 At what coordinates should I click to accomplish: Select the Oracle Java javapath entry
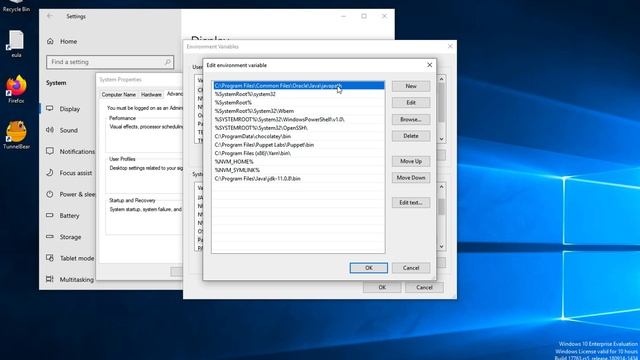pos(299,86)
